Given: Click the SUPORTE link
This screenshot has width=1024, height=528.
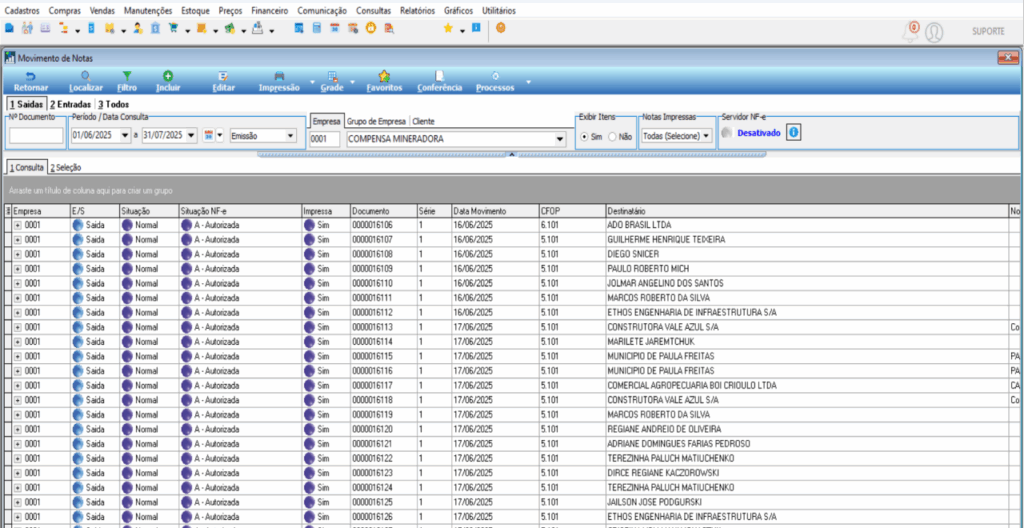Looking at the screenshot, I should coord(988,31).
